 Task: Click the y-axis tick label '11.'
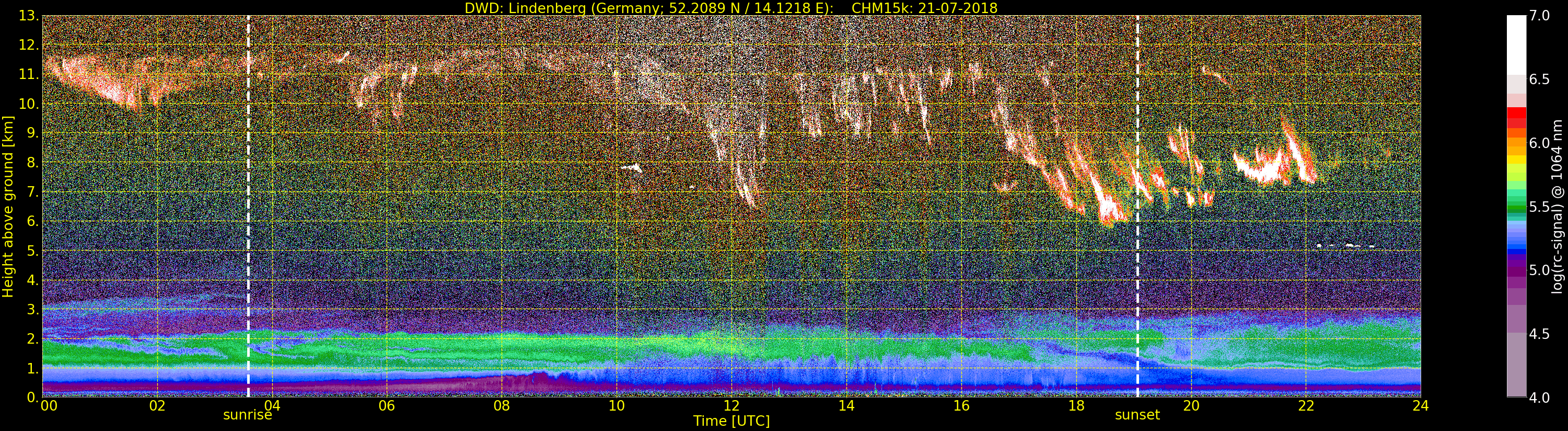click(x=29, y=74)
